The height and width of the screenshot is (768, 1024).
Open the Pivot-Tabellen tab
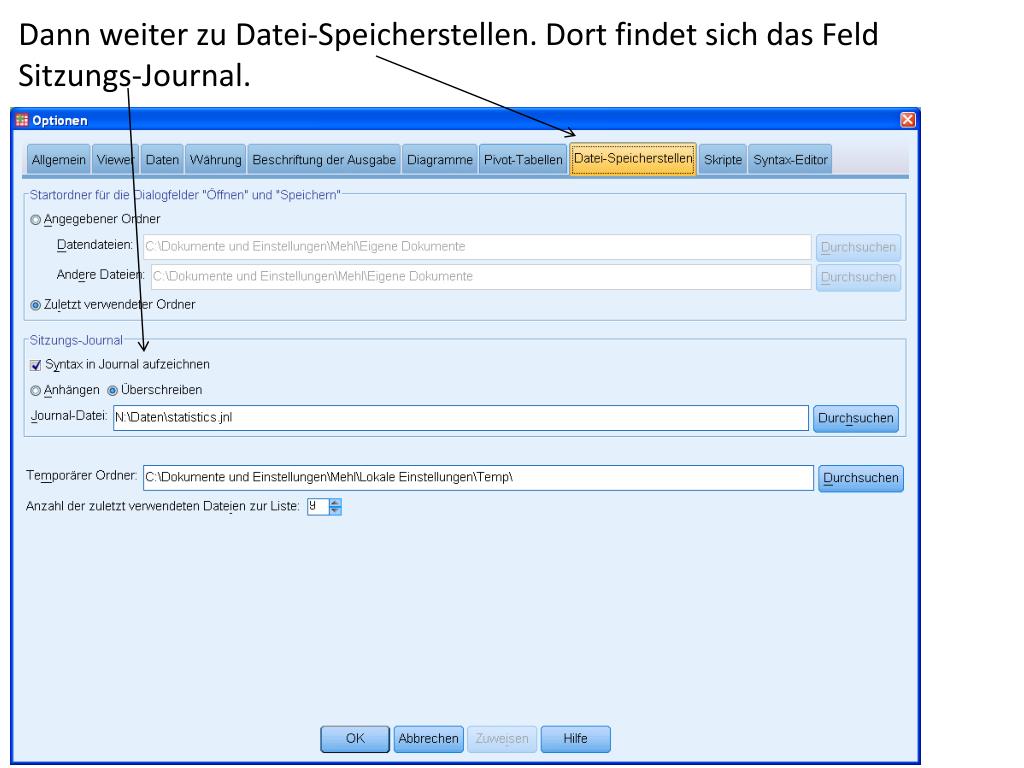[522, 160]
